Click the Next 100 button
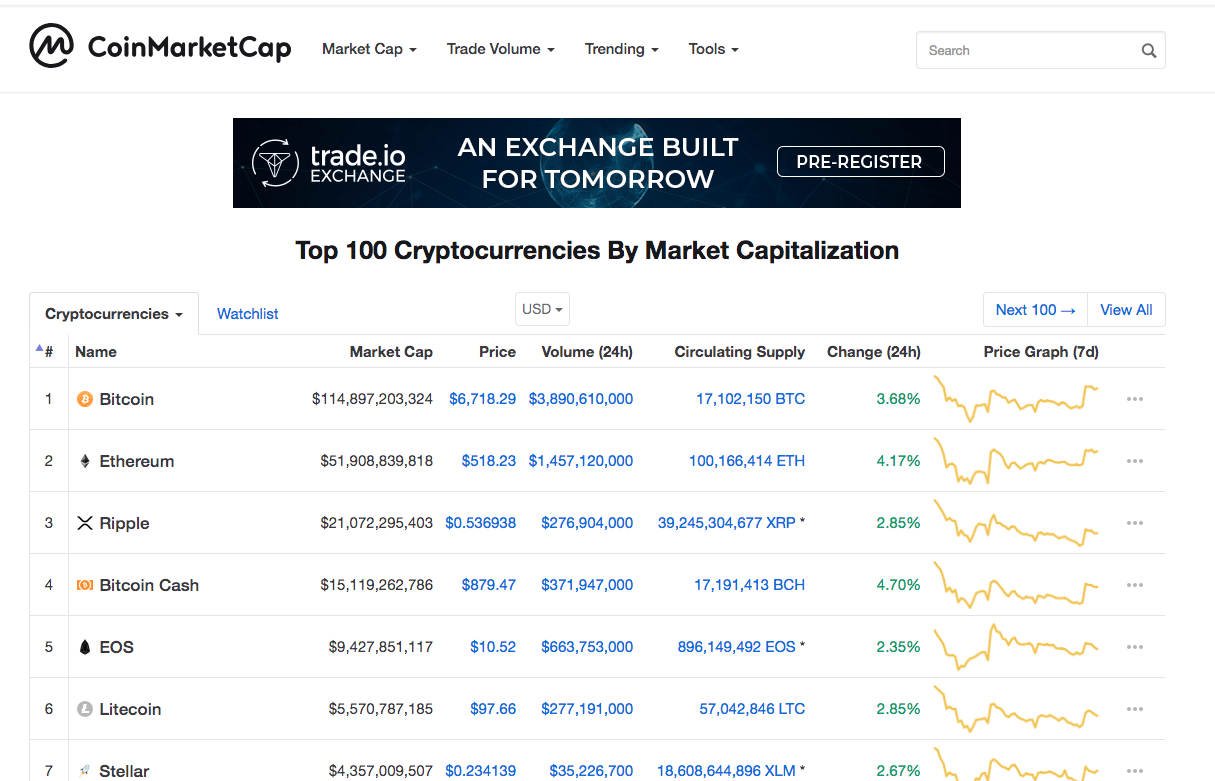 click(1034, 309)
